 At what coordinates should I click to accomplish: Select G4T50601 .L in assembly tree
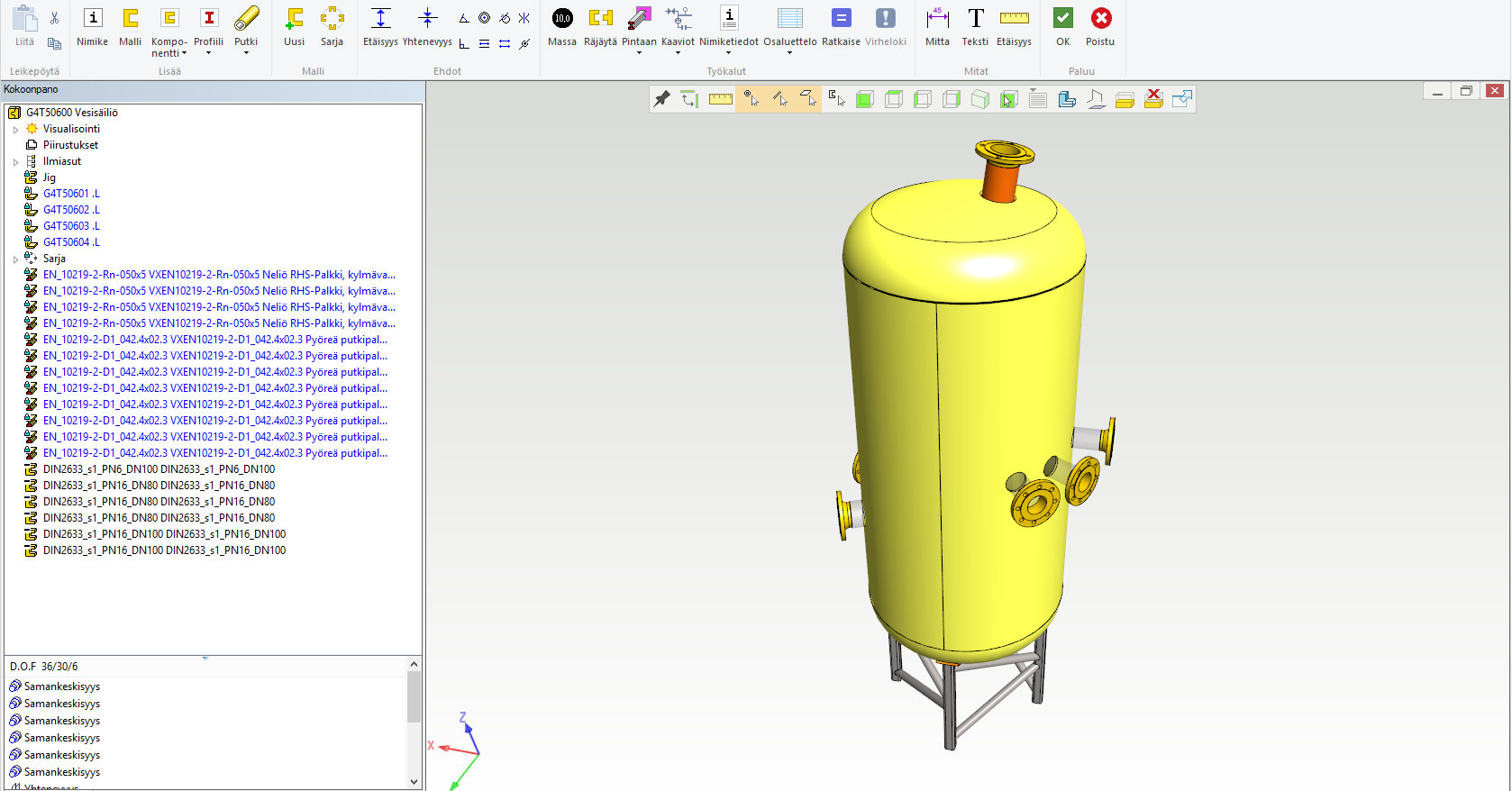[x=71, y=194]
